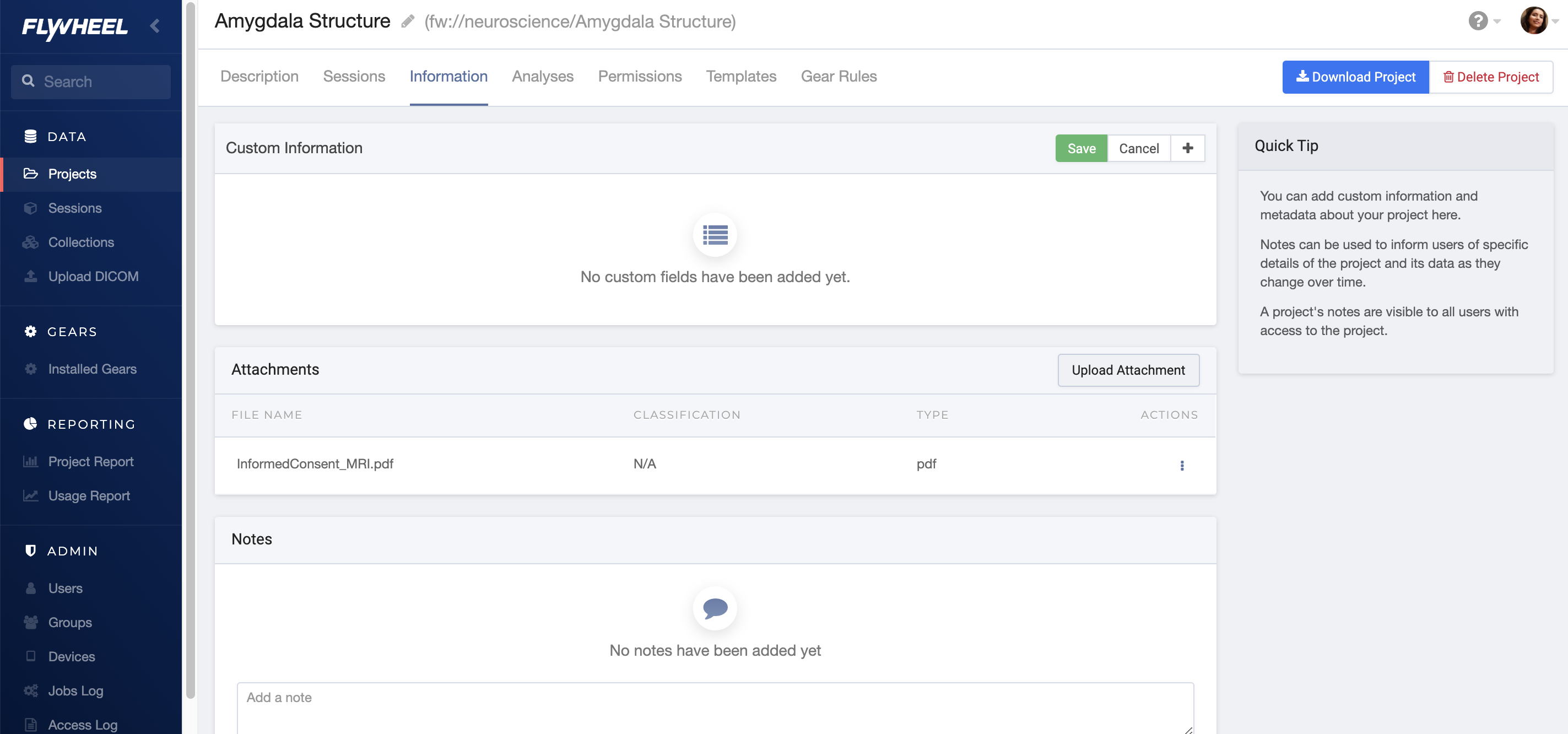Click the InformedConsent_MRI.pdf file name
Screen dimensions: 1568x734
[x=315, y=464]
